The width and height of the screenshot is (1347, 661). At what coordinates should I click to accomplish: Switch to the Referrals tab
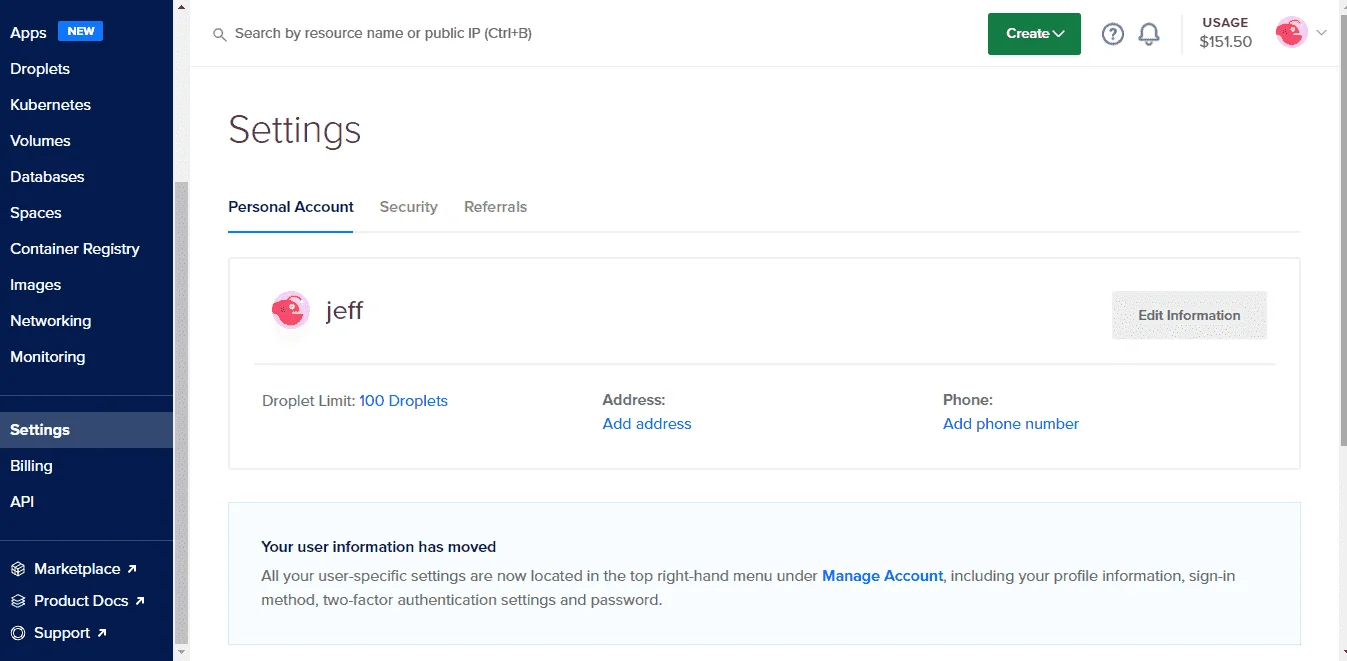pos(495,207)
